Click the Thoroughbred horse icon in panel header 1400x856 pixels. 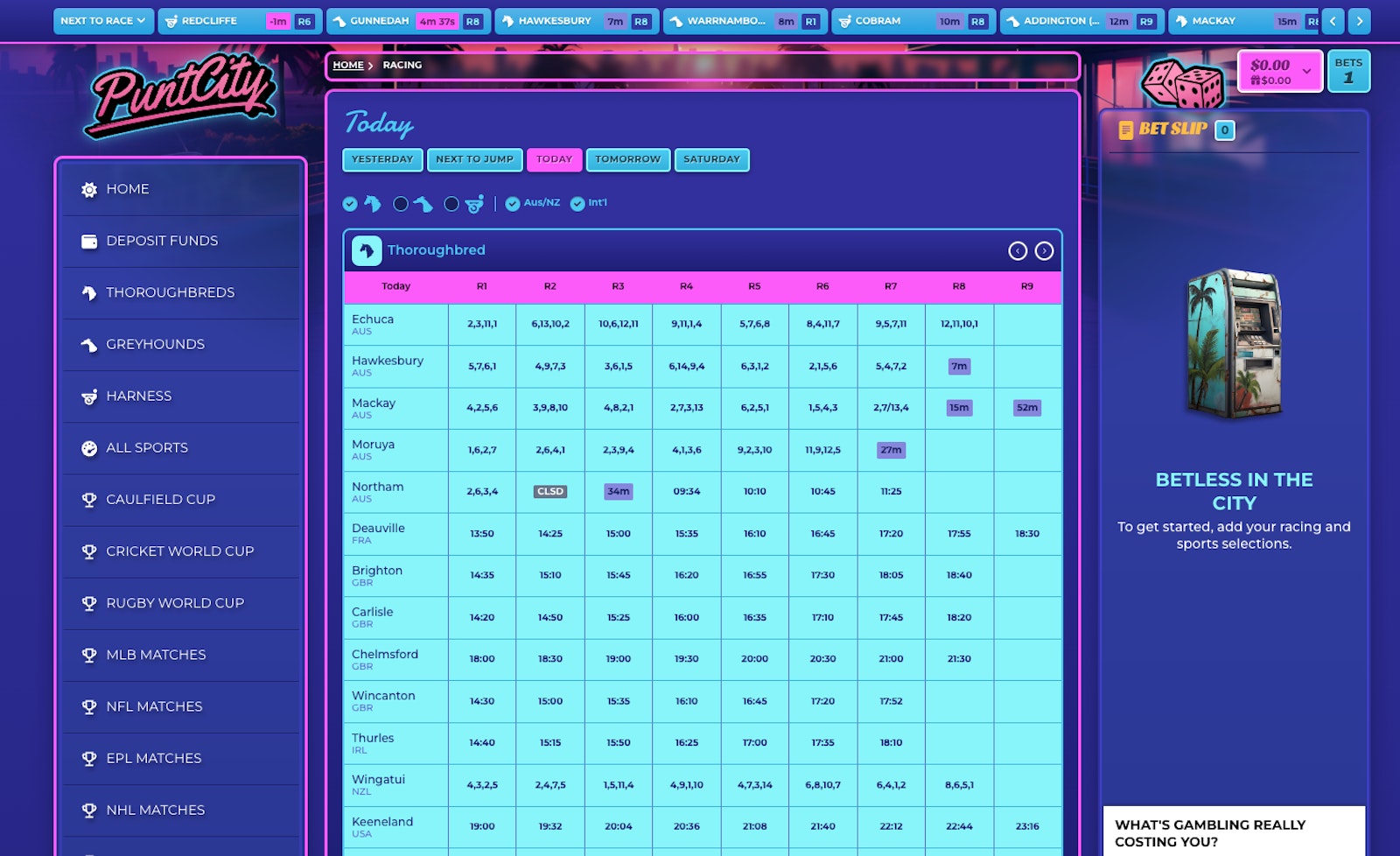(367, 250)
